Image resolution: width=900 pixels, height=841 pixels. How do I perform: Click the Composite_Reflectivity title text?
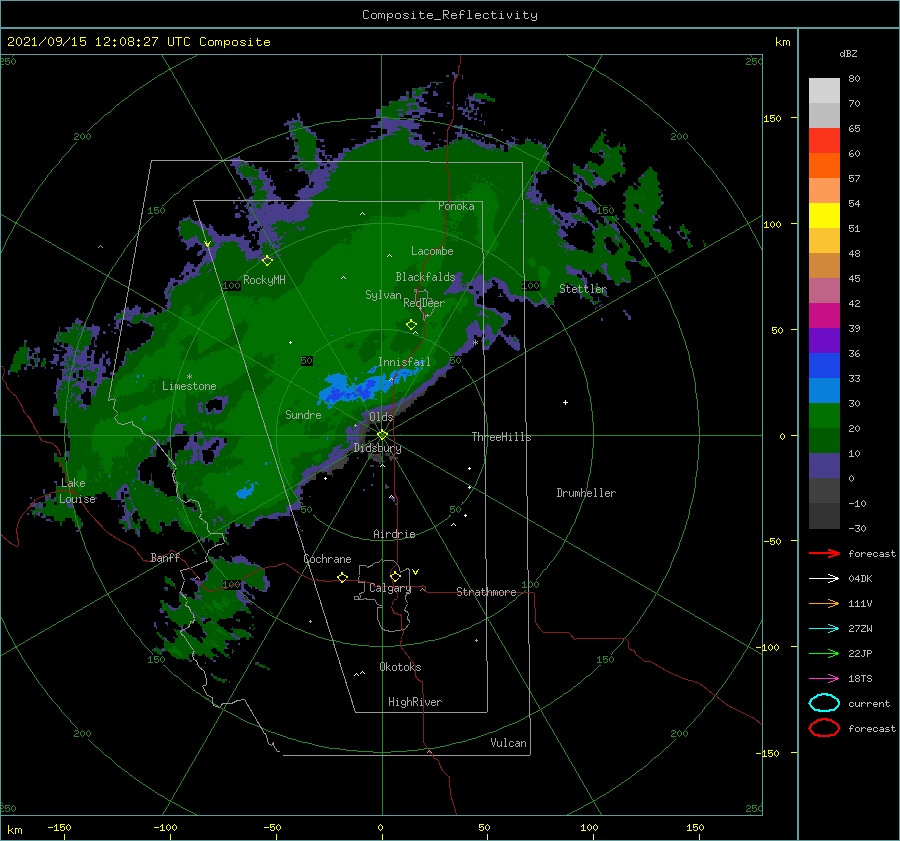(x=450, y=15)
